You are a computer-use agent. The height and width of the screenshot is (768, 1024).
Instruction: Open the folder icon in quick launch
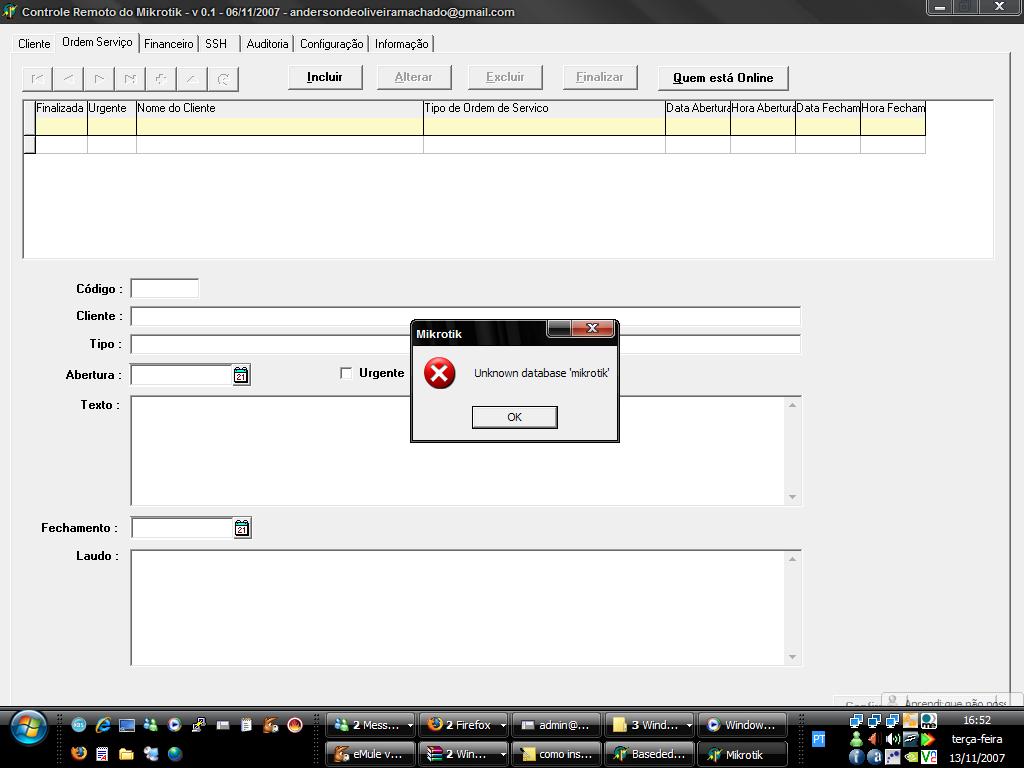point(126,754)
